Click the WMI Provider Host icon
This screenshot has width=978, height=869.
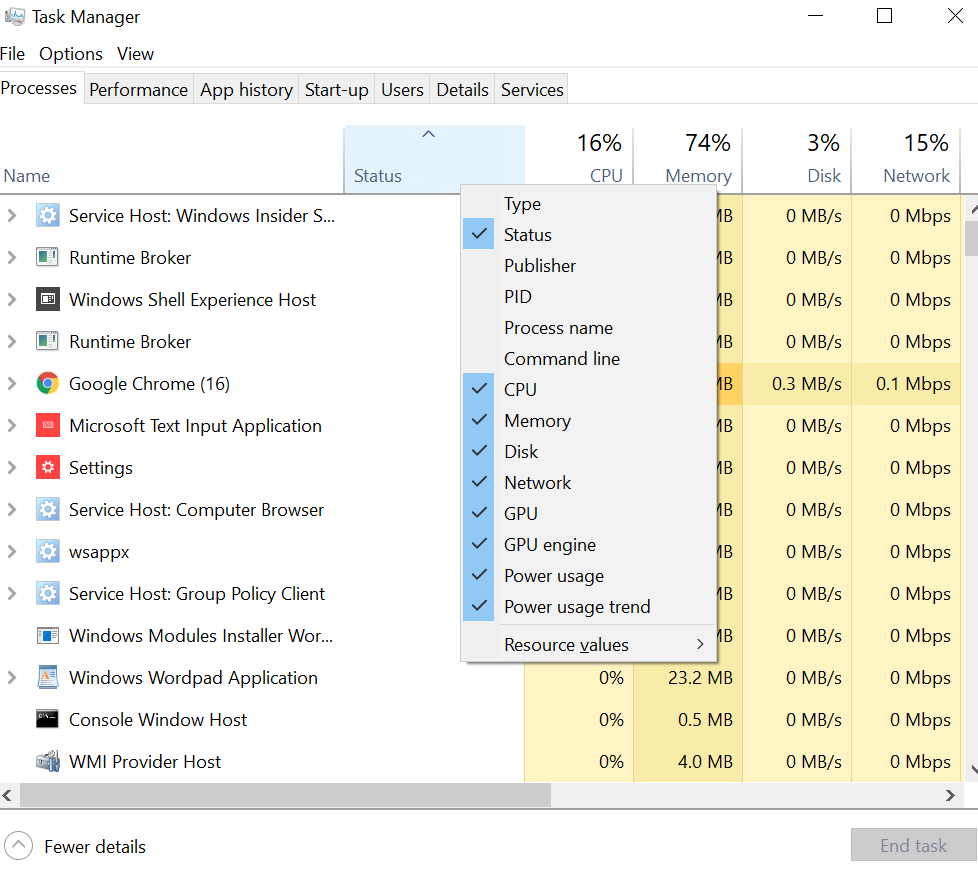coord(47,761)
